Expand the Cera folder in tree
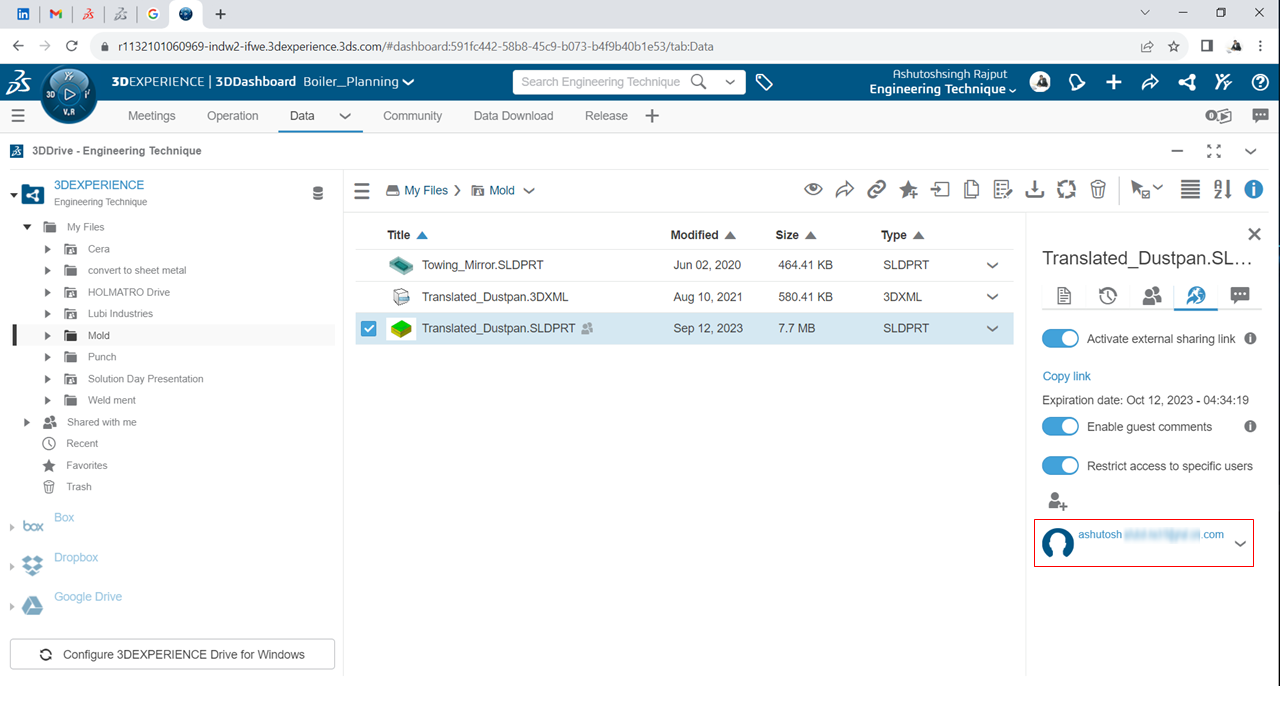Screen dimensions: 1280x720 47,249
